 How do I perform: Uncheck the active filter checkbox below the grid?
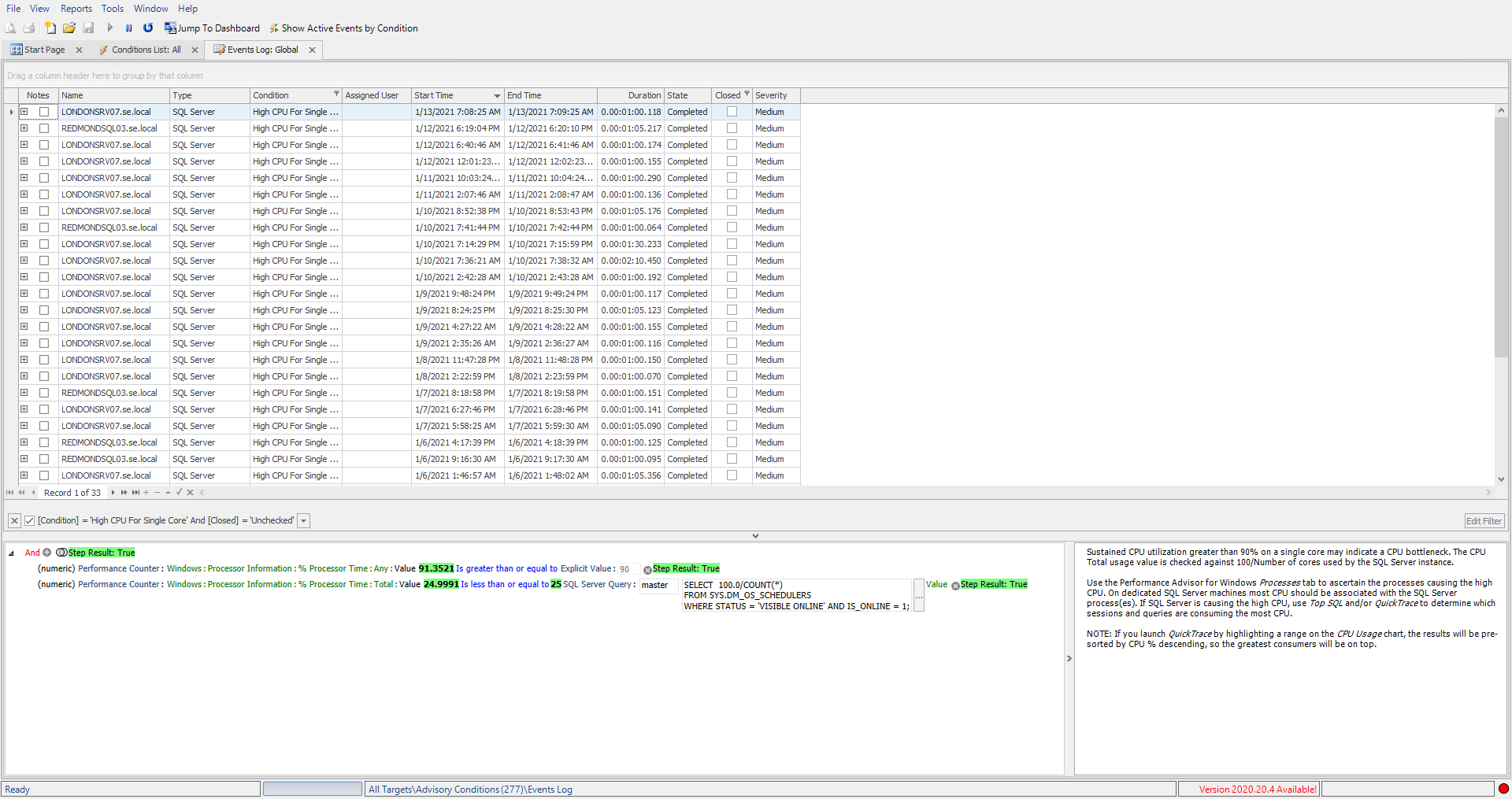point(30,520)
